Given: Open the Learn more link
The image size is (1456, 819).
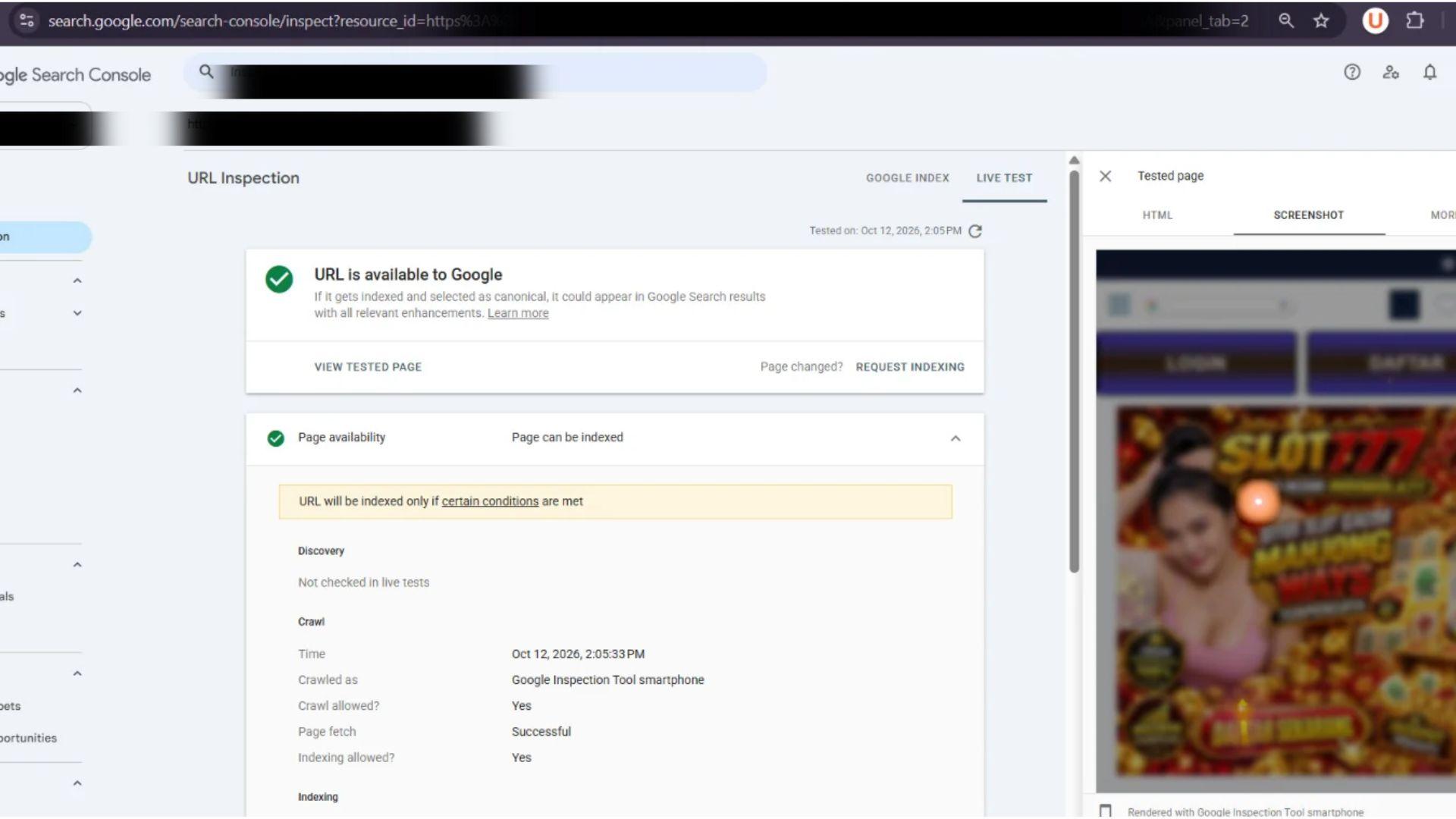Looking at the screenshot, I should (518, 313).
